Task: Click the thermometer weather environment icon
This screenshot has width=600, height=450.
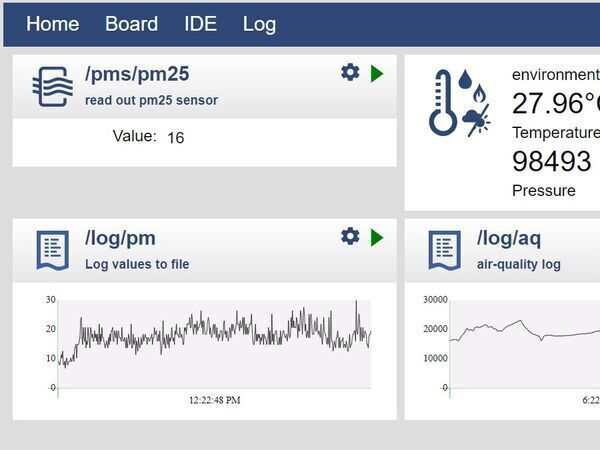Action: (459, 102)
